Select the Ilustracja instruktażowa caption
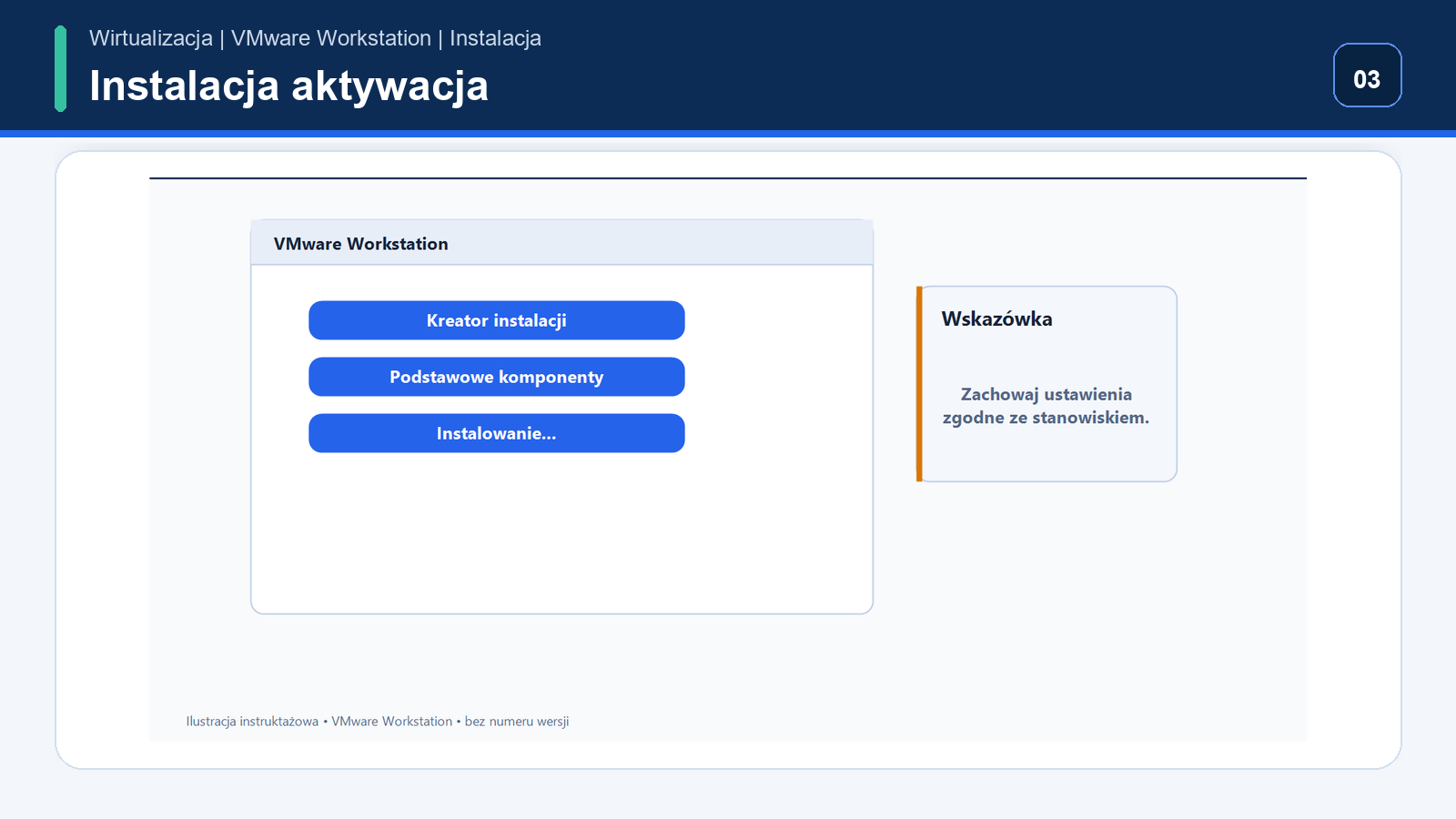Screen dimensions: 1456x819 pos(378,722)
